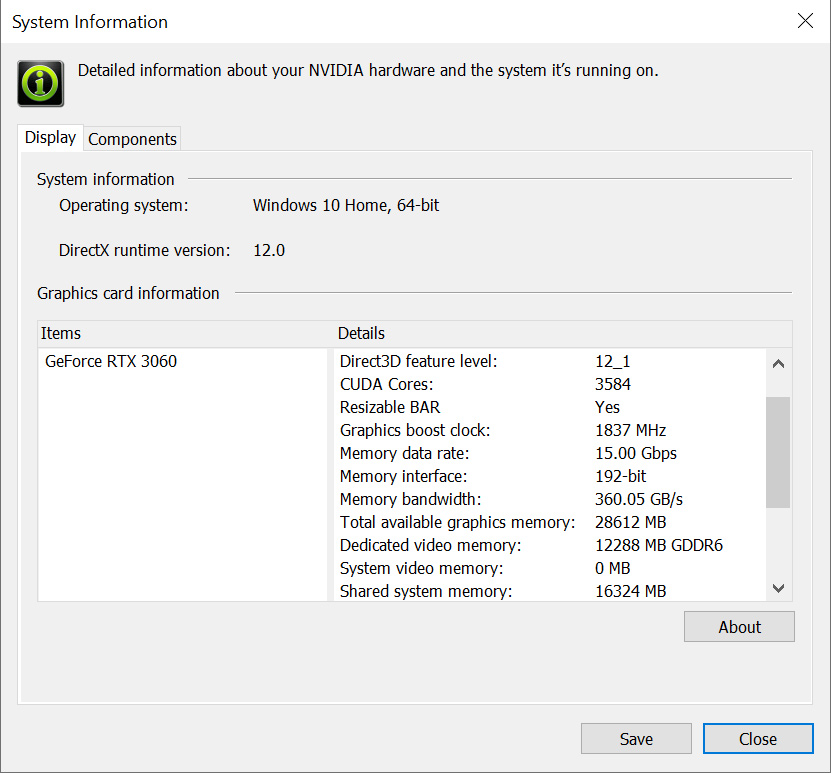Save the system information
Screen dimensions: 831x773
click(x=636, y=739)
